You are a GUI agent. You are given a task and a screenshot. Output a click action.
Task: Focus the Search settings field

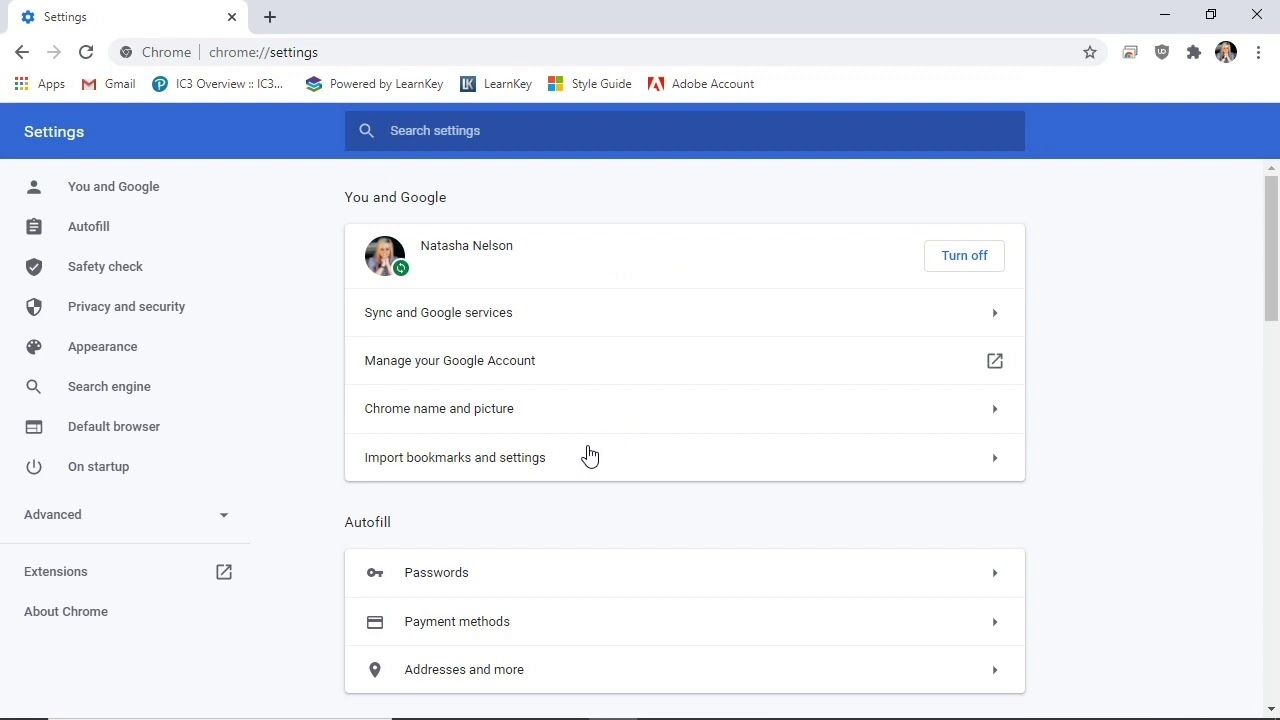coord(685,131)
